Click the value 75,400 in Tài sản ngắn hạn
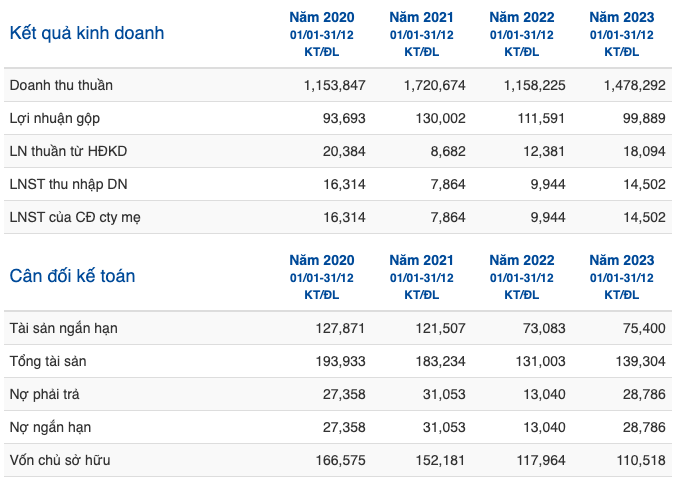 coord(644,328)
